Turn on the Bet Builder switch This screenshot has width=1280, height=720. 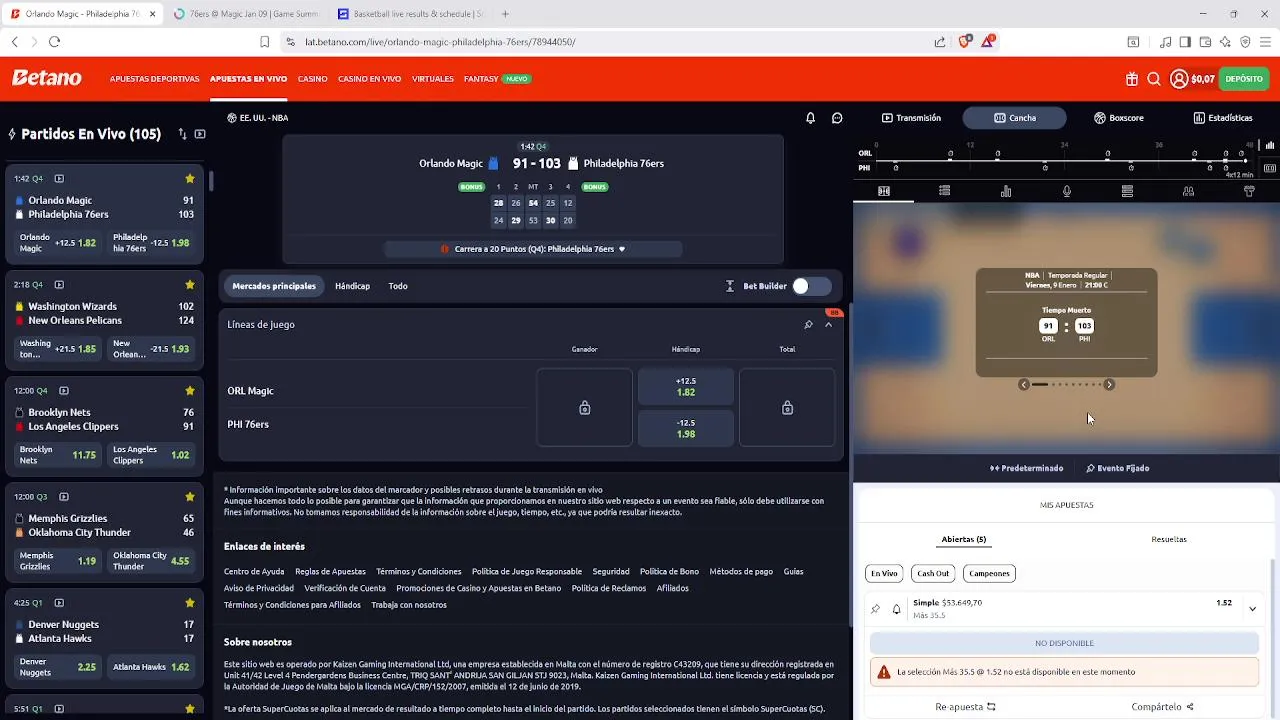click(811, 286)
